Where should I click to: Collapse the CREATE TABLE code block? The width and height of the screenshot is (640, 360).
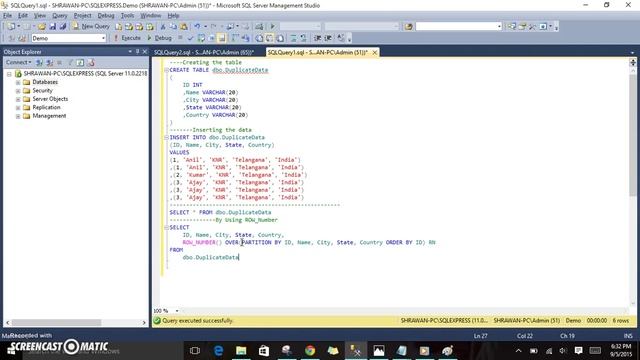pos(166,70)
